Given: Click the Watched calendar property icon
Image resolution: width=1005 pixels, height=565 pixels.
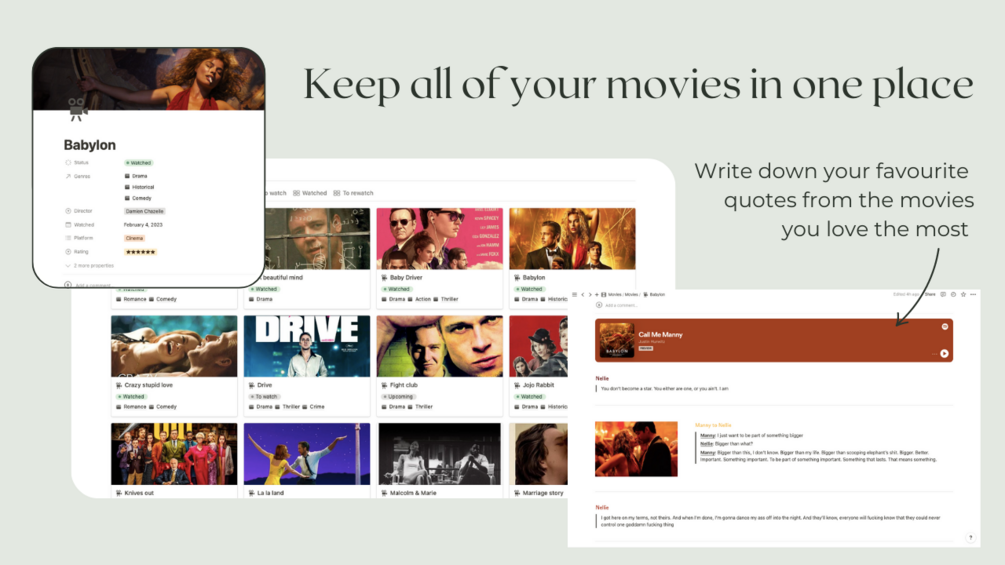Looking at the screenshot, I should (68, 225).
